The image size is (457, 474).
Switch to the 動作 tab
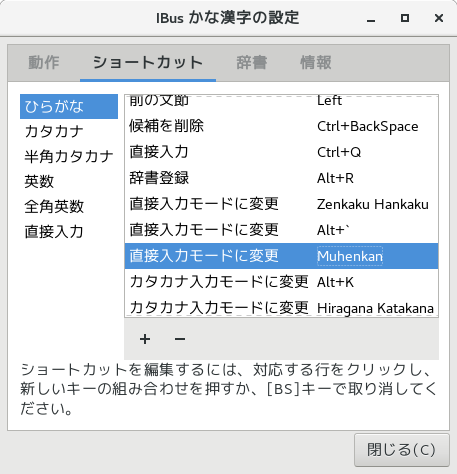[x=44, y=63]
